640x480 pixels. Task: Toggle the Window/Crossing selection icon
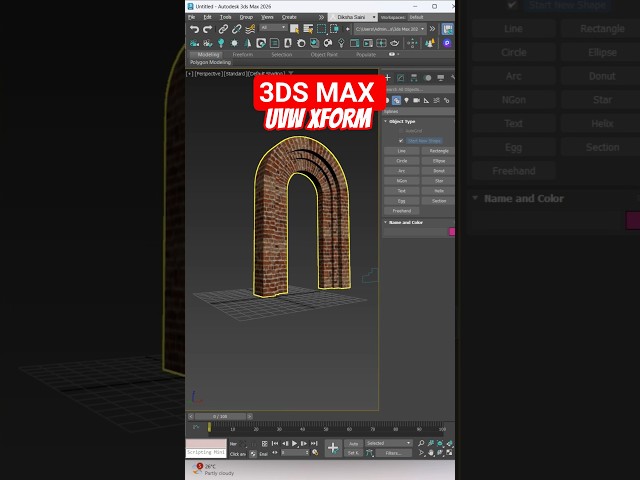click(x=334, y=29)
